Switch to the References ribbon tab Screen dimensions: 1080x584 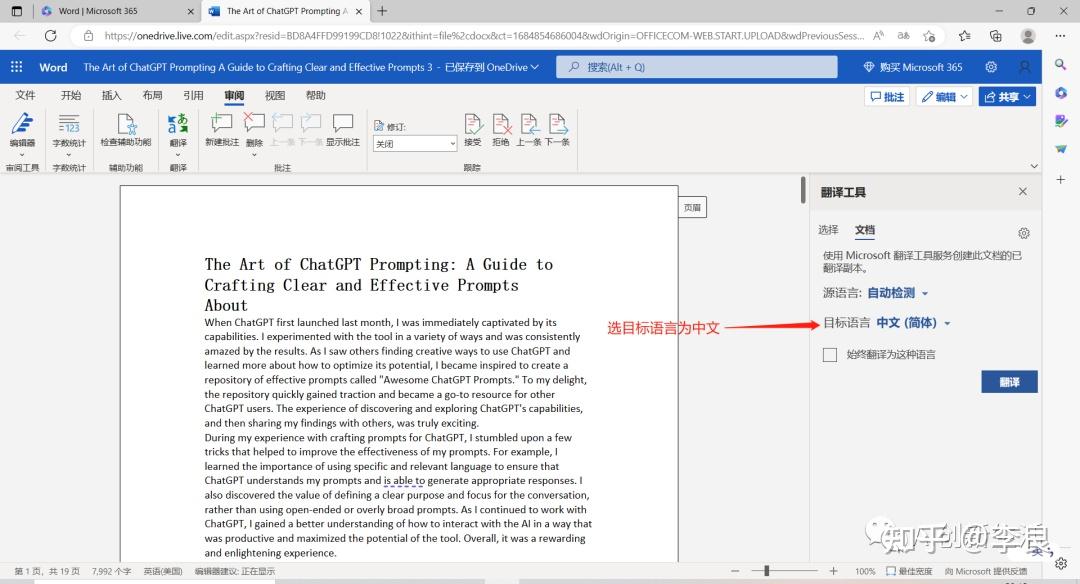pos(193,95)
